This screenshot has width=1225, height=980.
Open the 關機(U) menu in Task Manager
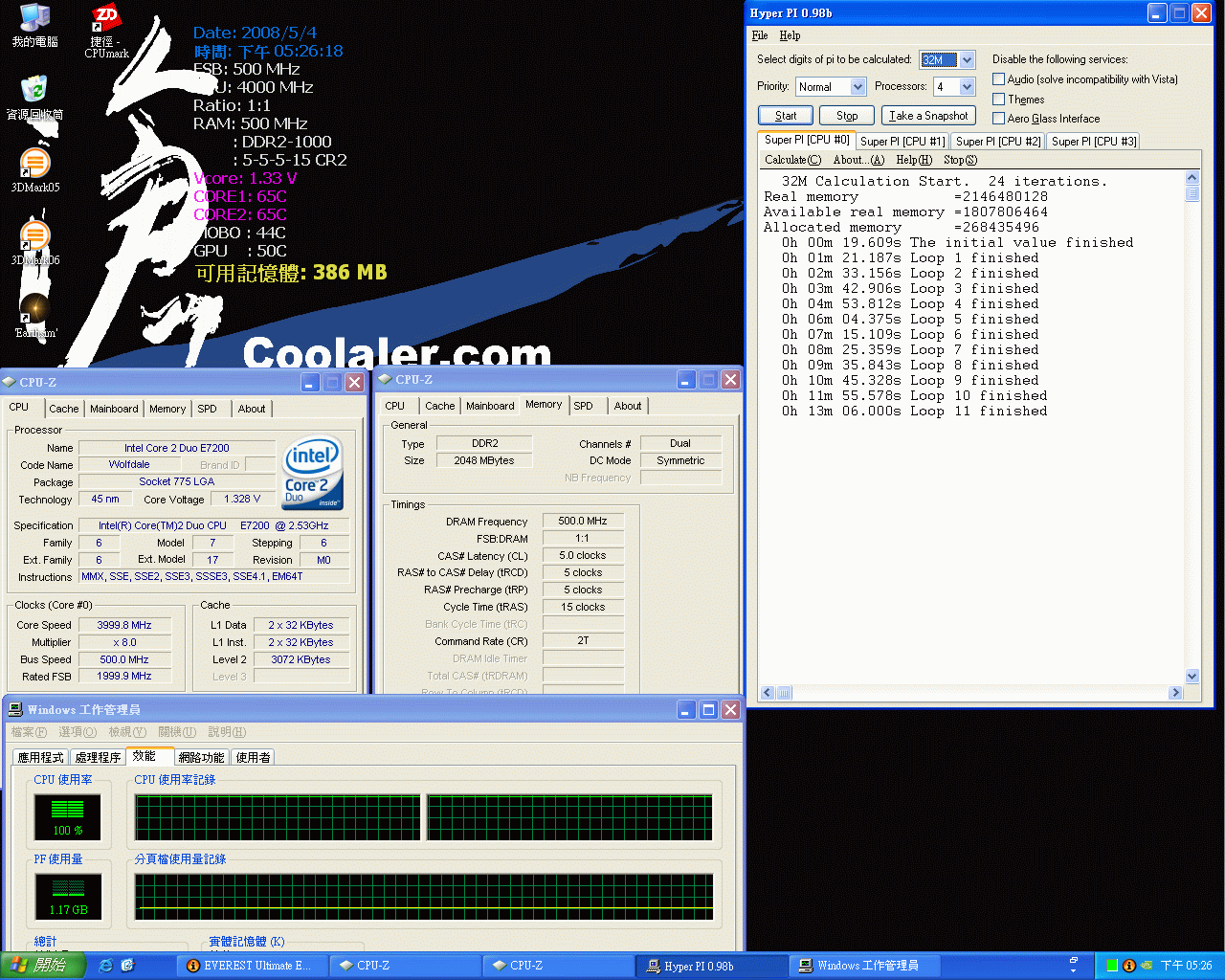(177, 732)
